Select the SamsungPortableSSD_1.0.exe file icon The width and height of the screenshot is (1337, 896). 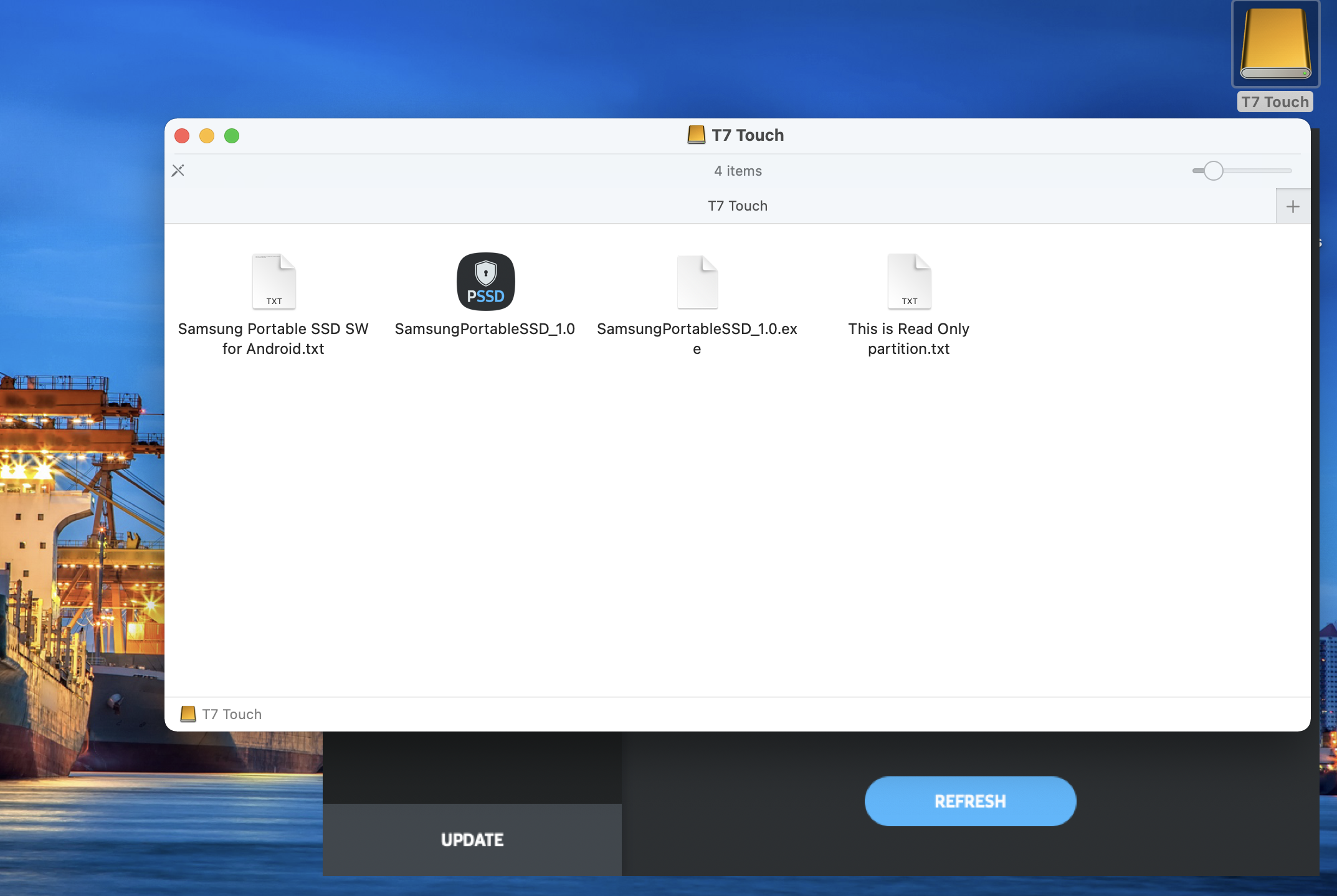[697, 282]
